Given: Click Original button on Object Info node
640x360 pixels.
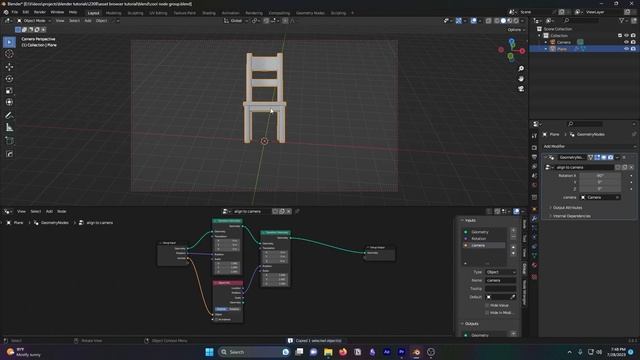Looking at the screenshot, I should click(221, 309).
